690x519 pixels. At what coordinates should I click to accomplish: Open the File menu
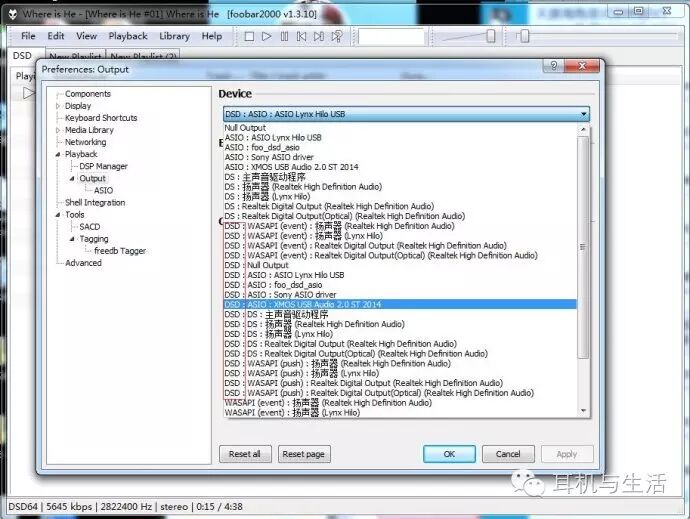28,36
